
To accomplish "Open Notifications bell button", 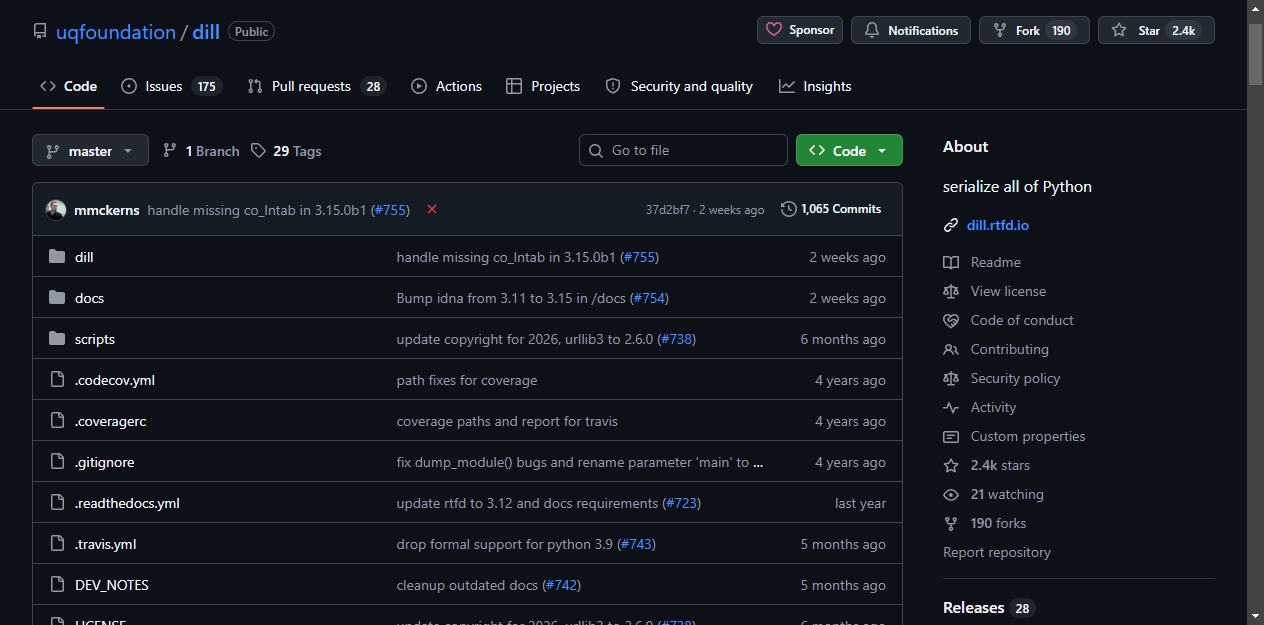I will click(x=911, y=30).
